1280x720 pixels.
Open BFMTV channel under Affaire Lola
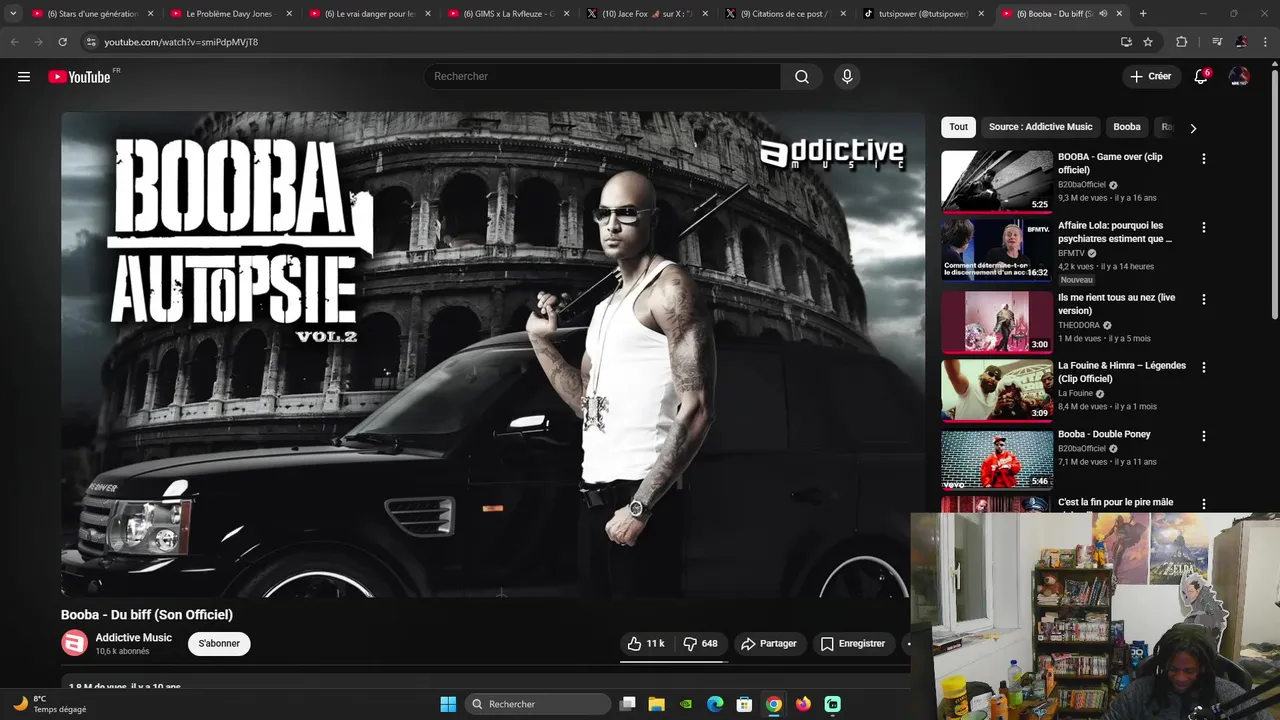pos(1071,254)
